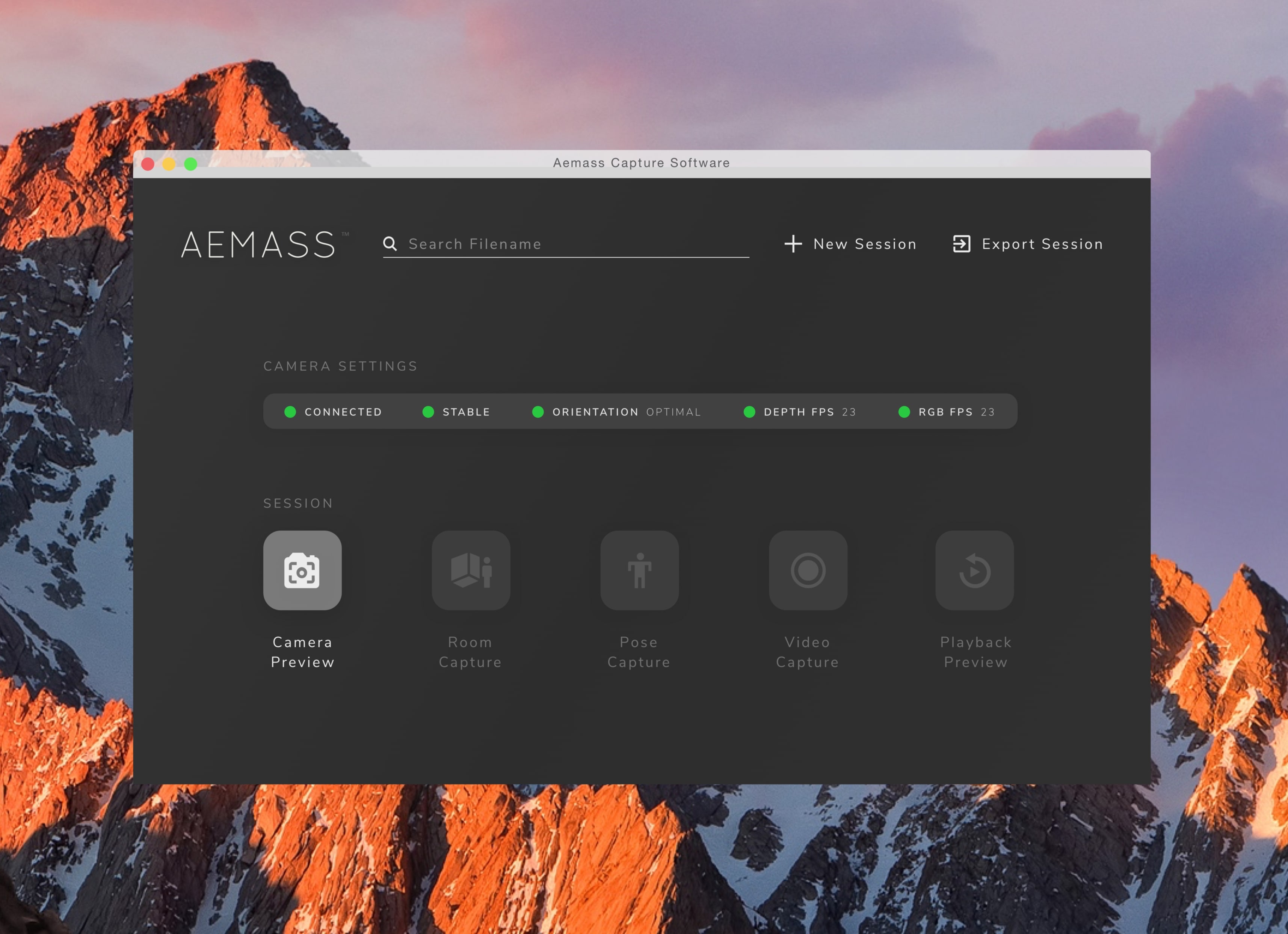Click the green Connected status dot
Image resolution: width=1288 pixels, height=934 pixels.
(x=290, y=412)
